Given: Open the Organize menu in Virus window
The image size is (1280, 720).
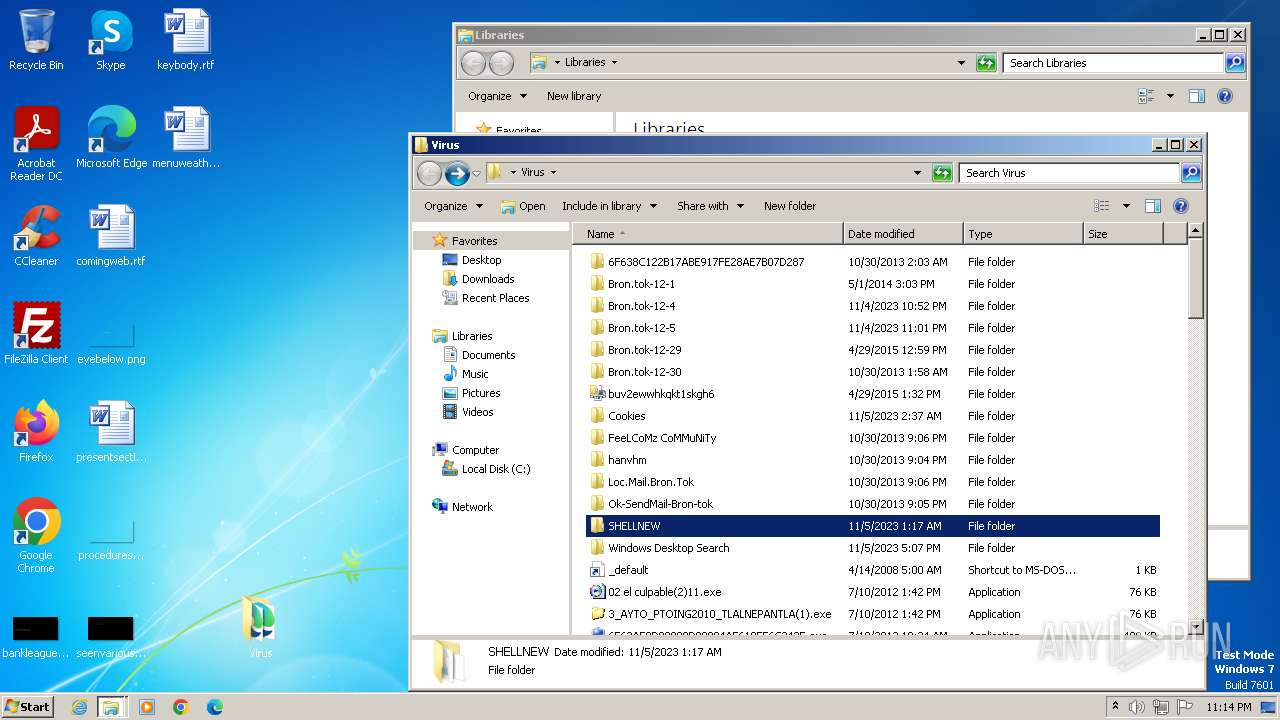Looking at the screenshot, I should tap(453, 206).
